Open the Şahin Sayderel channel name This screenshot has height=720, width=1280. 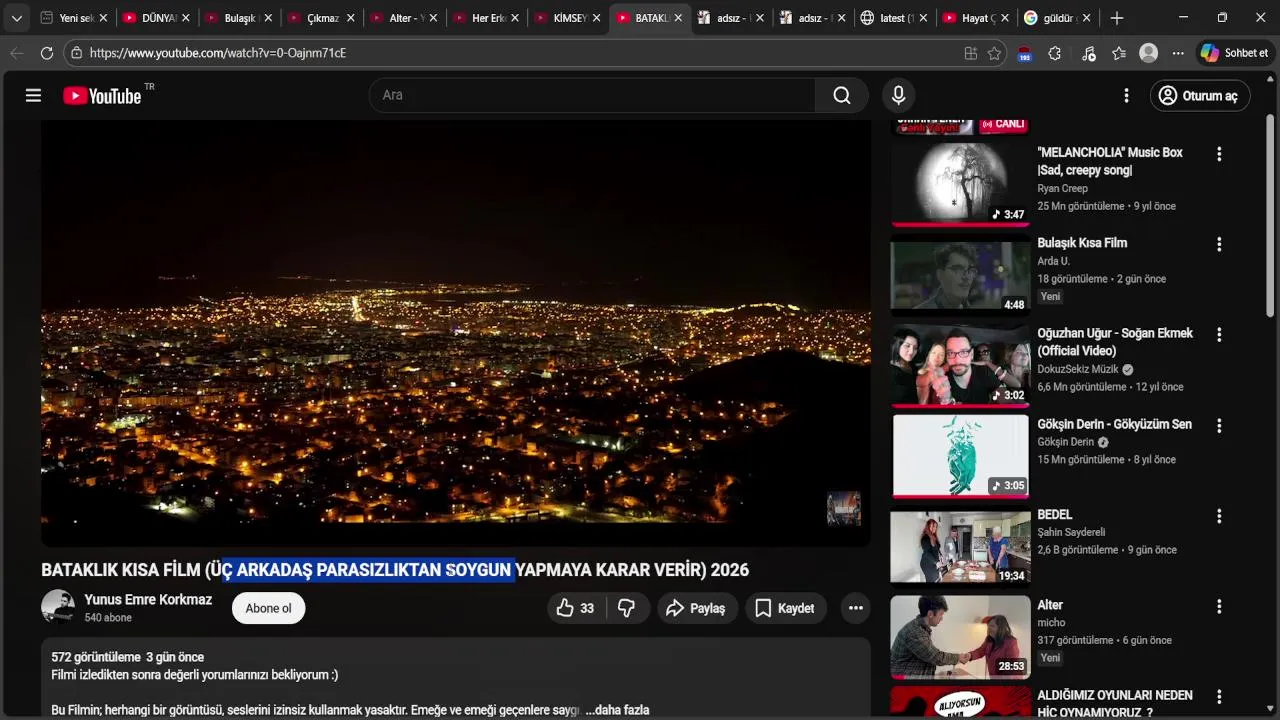click(x=1071, y=532)
